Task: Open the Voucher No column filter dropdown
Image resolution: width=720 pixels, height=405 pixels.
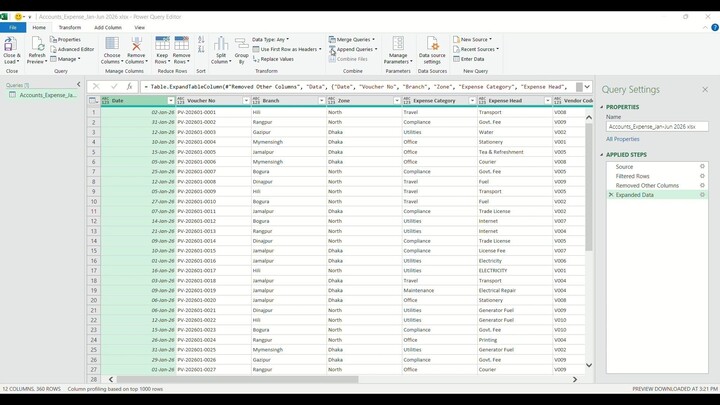Action: (246, 101)
